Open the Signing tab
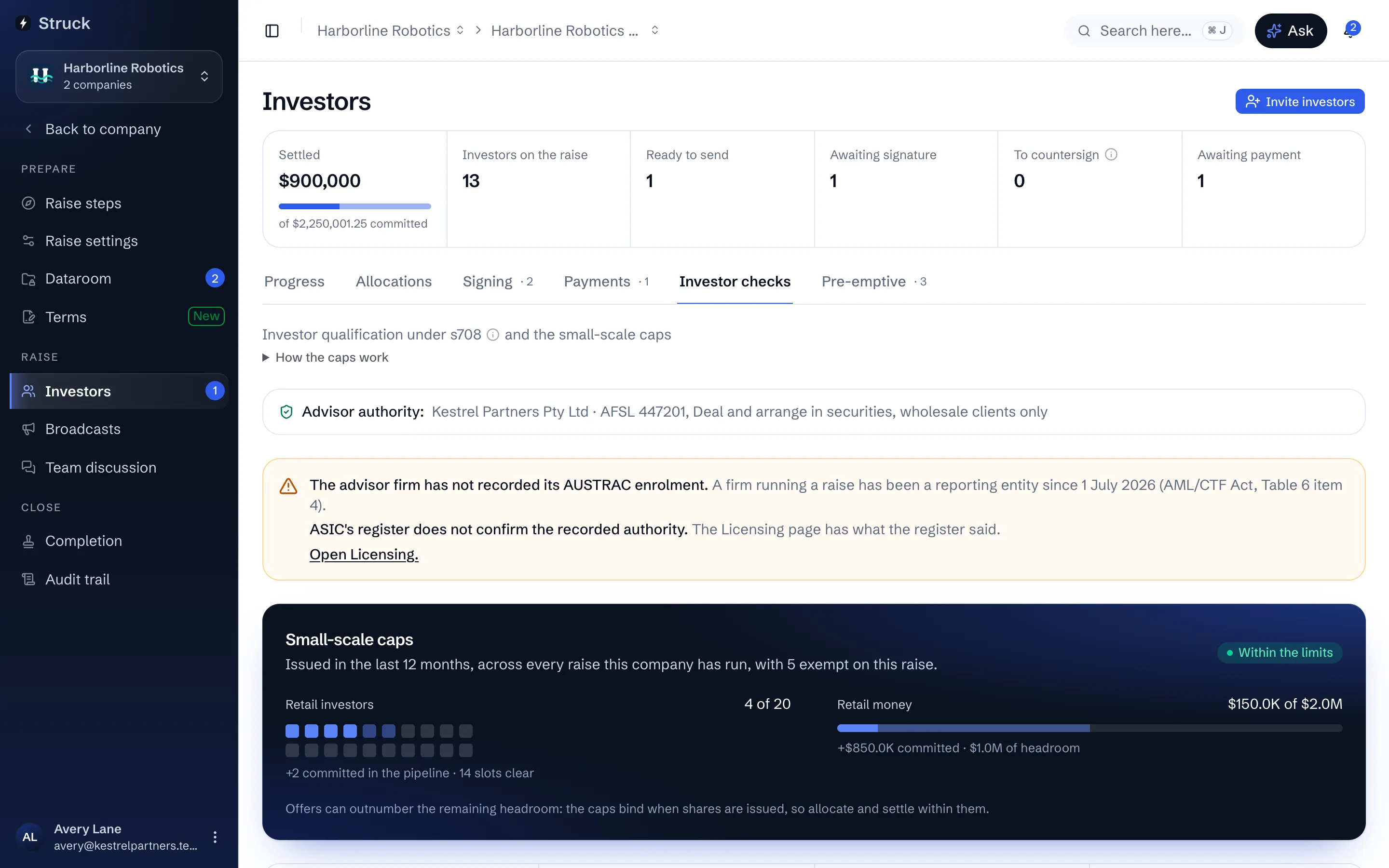Viewport: 1389px width, 868px height. point(498,281)
